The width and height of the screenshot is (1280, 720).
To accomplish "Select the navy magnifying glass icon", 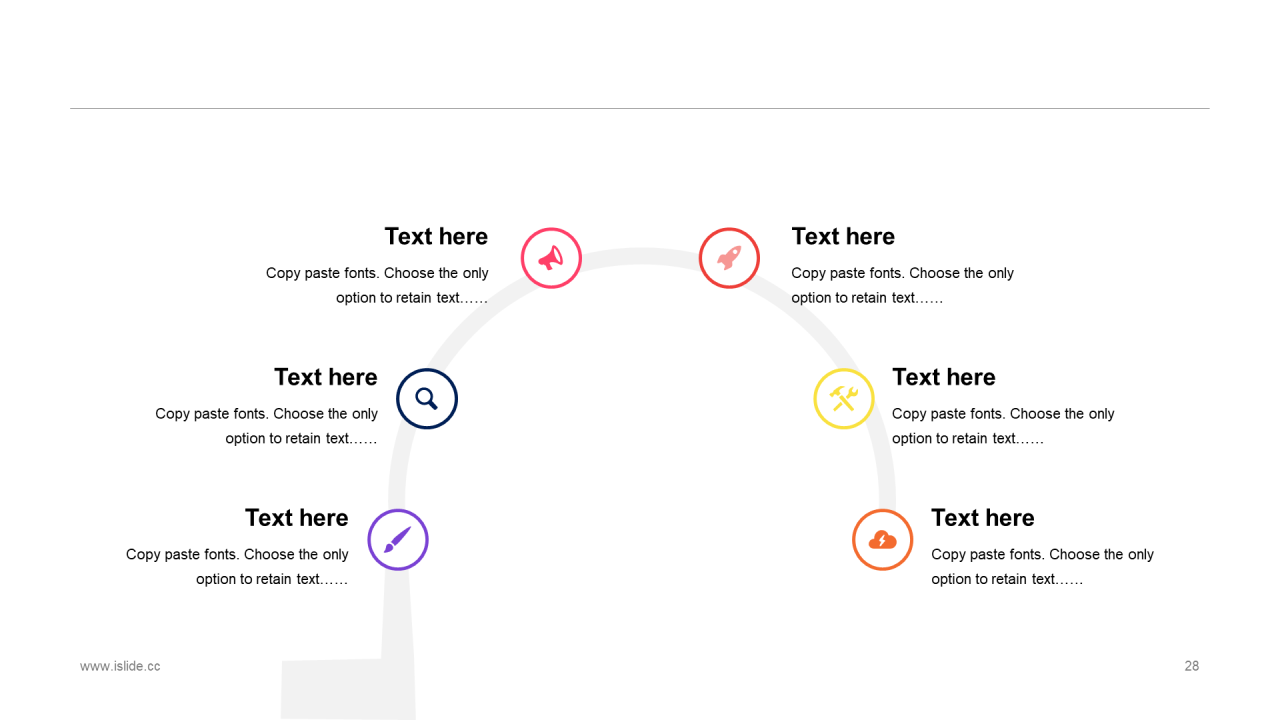I will point(427,399).
